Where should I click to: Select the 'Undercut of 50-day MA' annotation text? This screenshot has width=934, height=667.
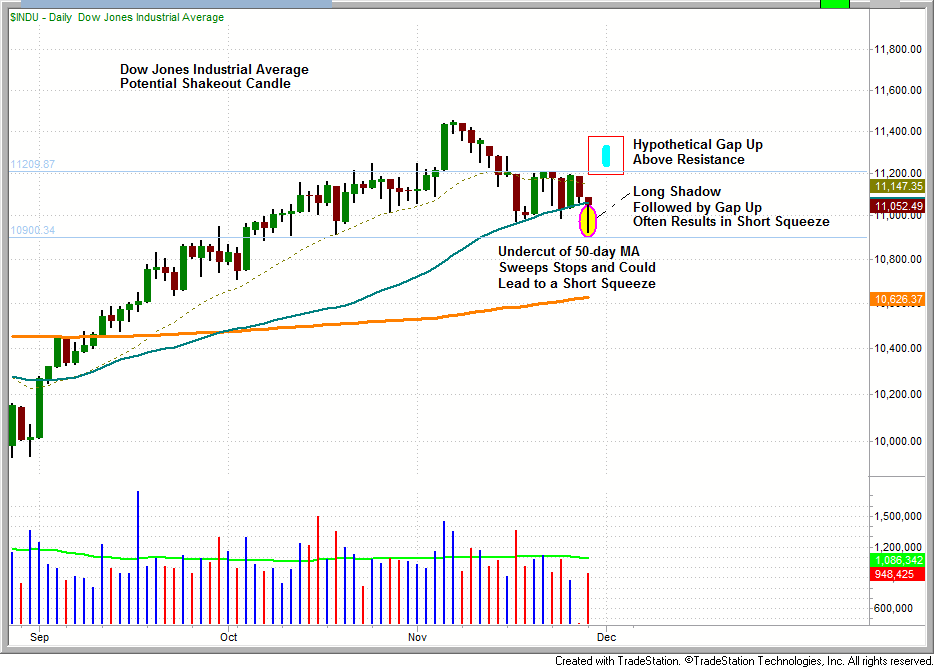[x=577, y=268]
